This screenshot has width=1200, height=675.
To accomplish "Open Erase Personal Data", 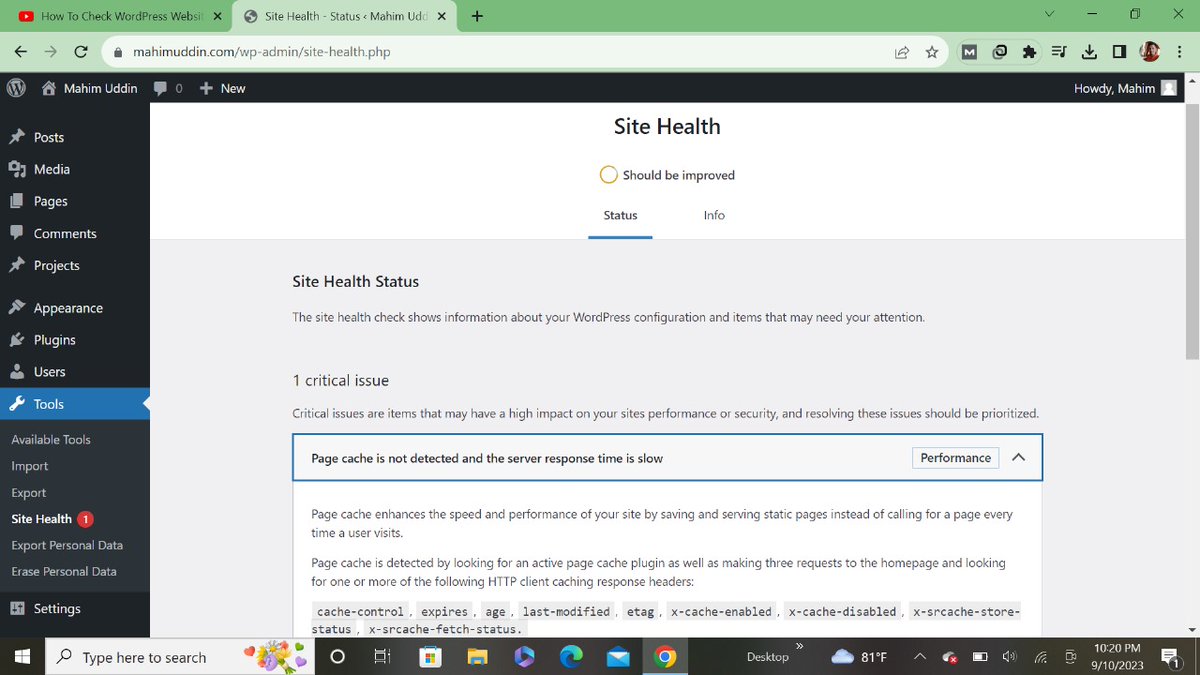I will pos(64,572).
